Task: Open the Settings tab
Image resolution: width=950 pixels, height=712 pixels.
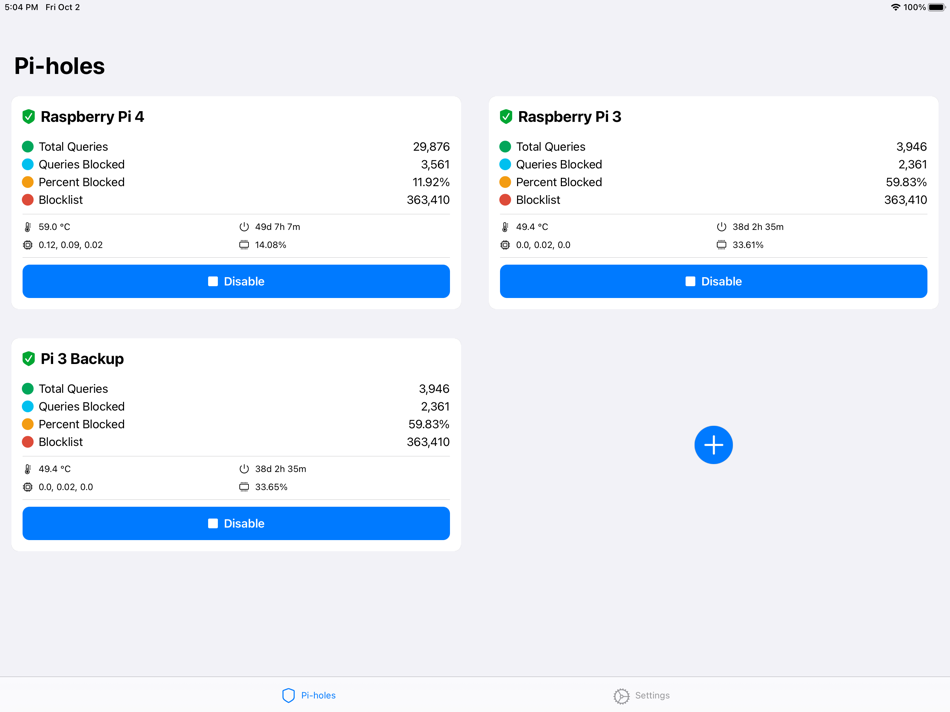Action: click(x=642, y=696)
